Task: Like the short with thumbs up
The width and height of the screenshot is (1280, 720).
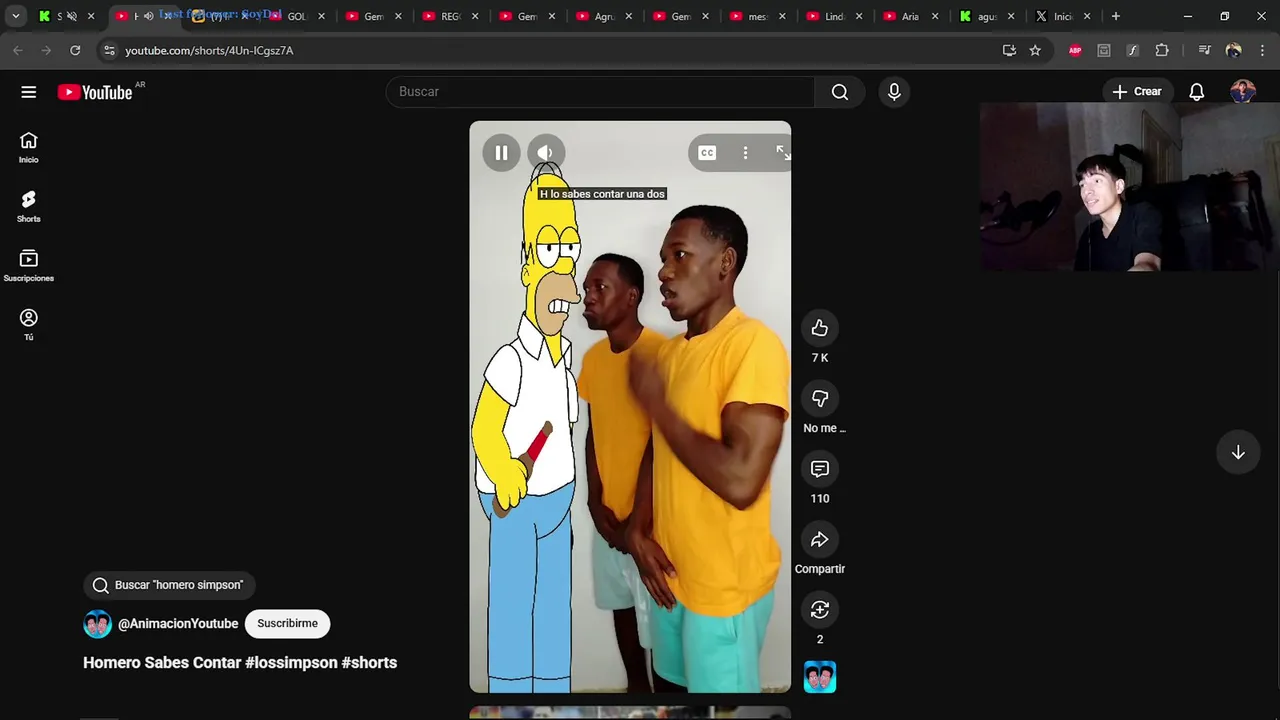Action: tap(820, 328)
